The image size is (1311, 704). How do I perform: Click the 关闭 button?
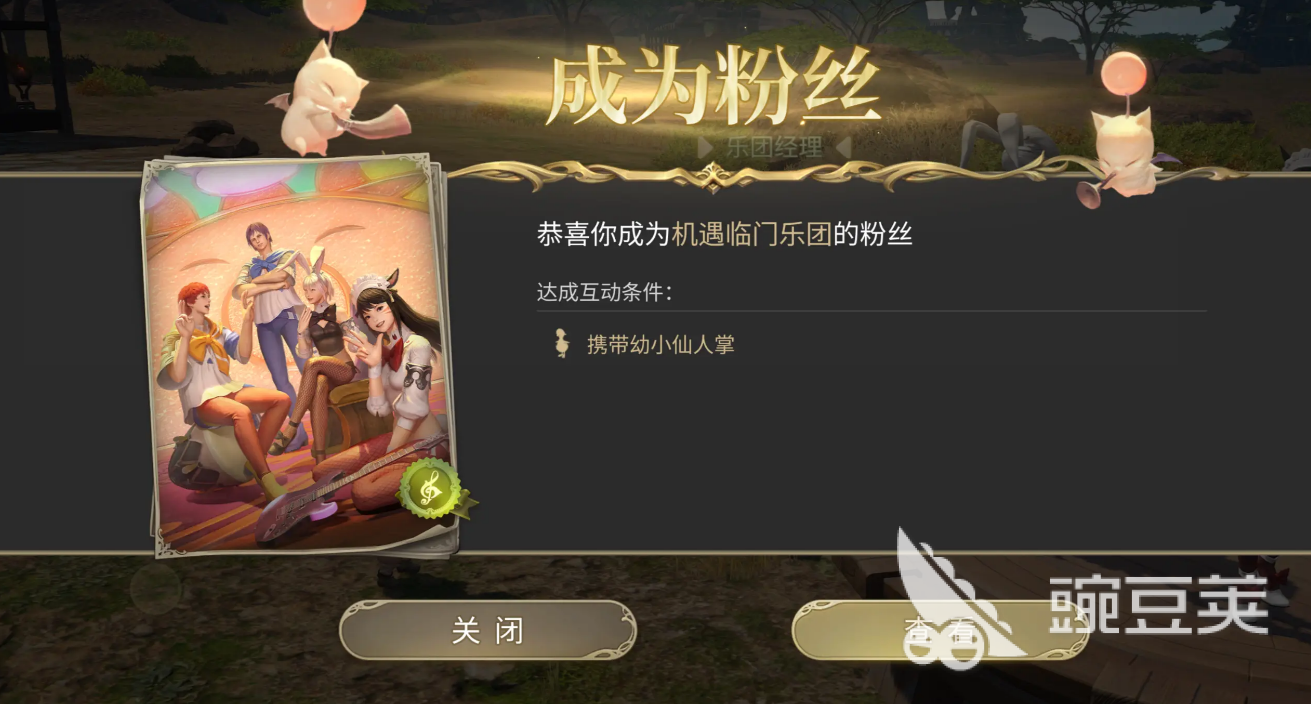(488, 631)
